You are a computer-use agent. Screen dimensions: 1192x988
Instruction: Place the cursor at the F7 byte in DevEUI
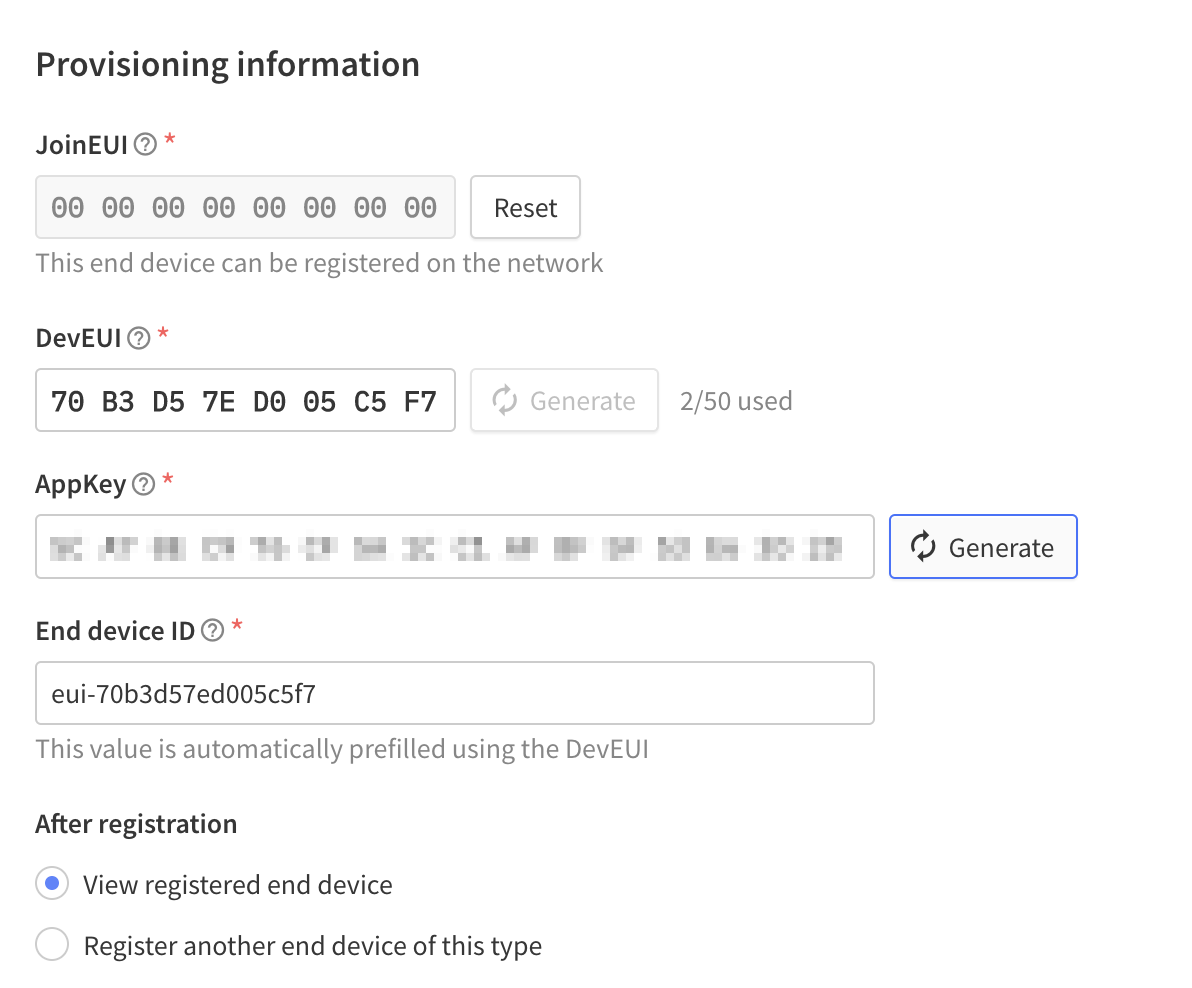tap(420, 401)
